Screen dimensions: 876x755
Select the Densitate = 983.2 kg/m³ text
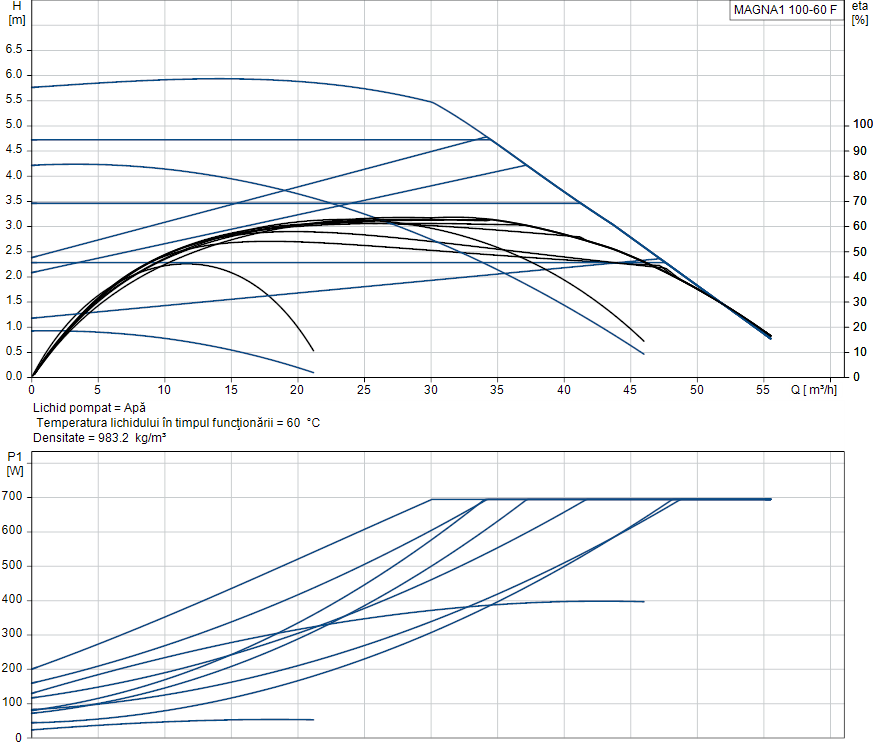point(99,438)
